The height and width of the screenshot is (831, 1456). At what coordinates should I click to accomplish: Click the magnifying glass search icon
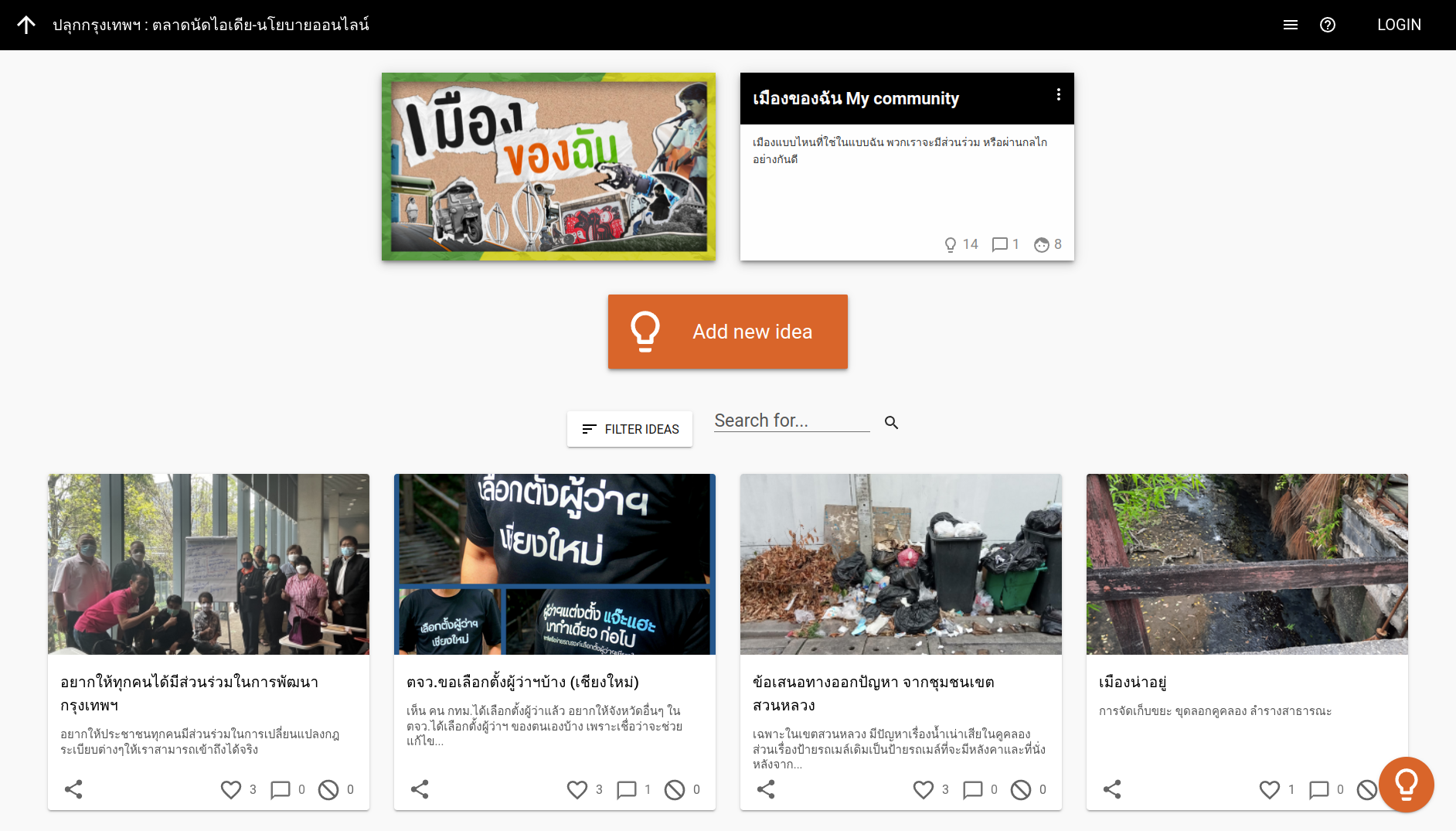click(891, 423)
